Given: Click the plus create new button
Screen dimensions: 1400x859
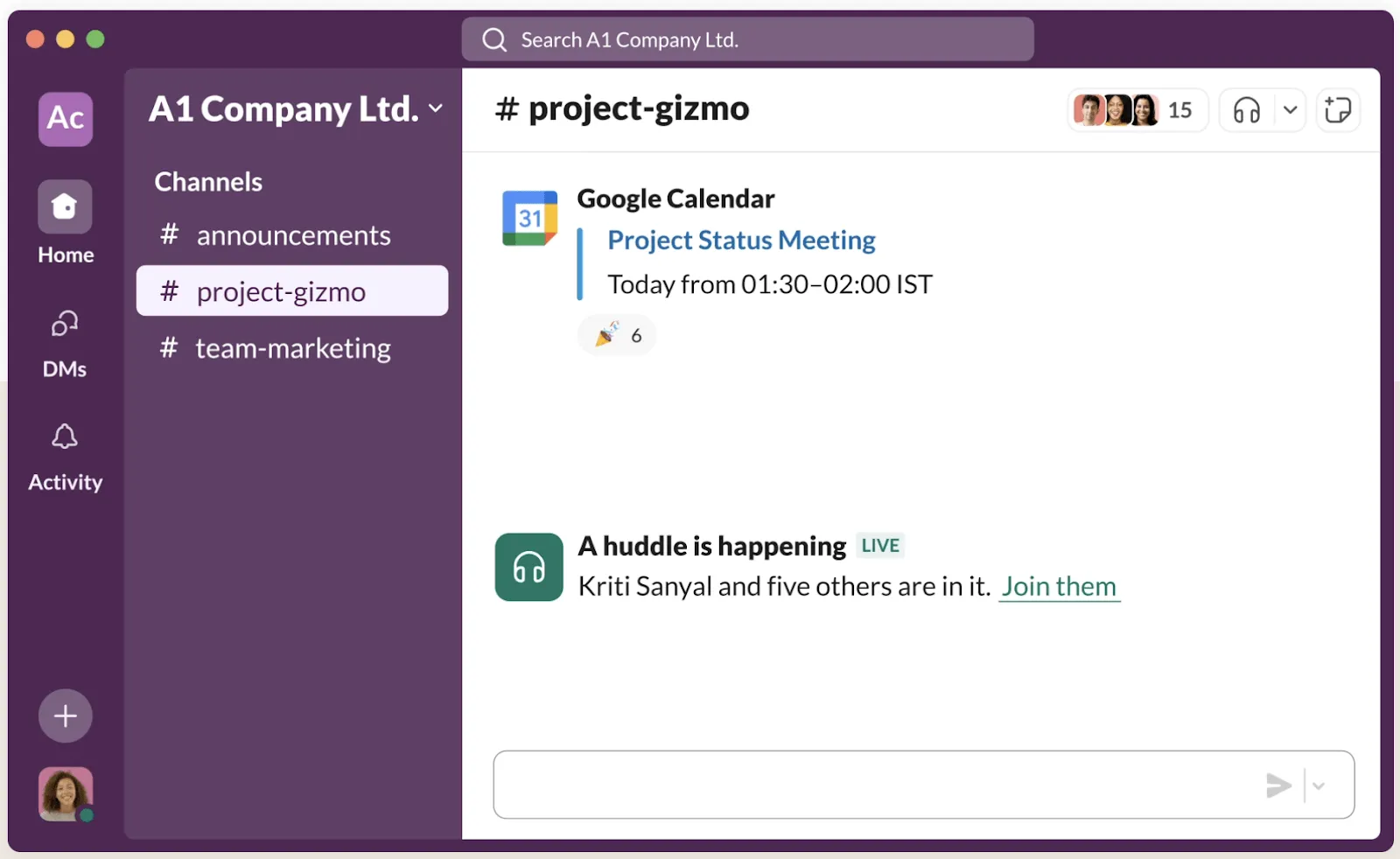Looking at the screenshot, I should click(66, 716).
